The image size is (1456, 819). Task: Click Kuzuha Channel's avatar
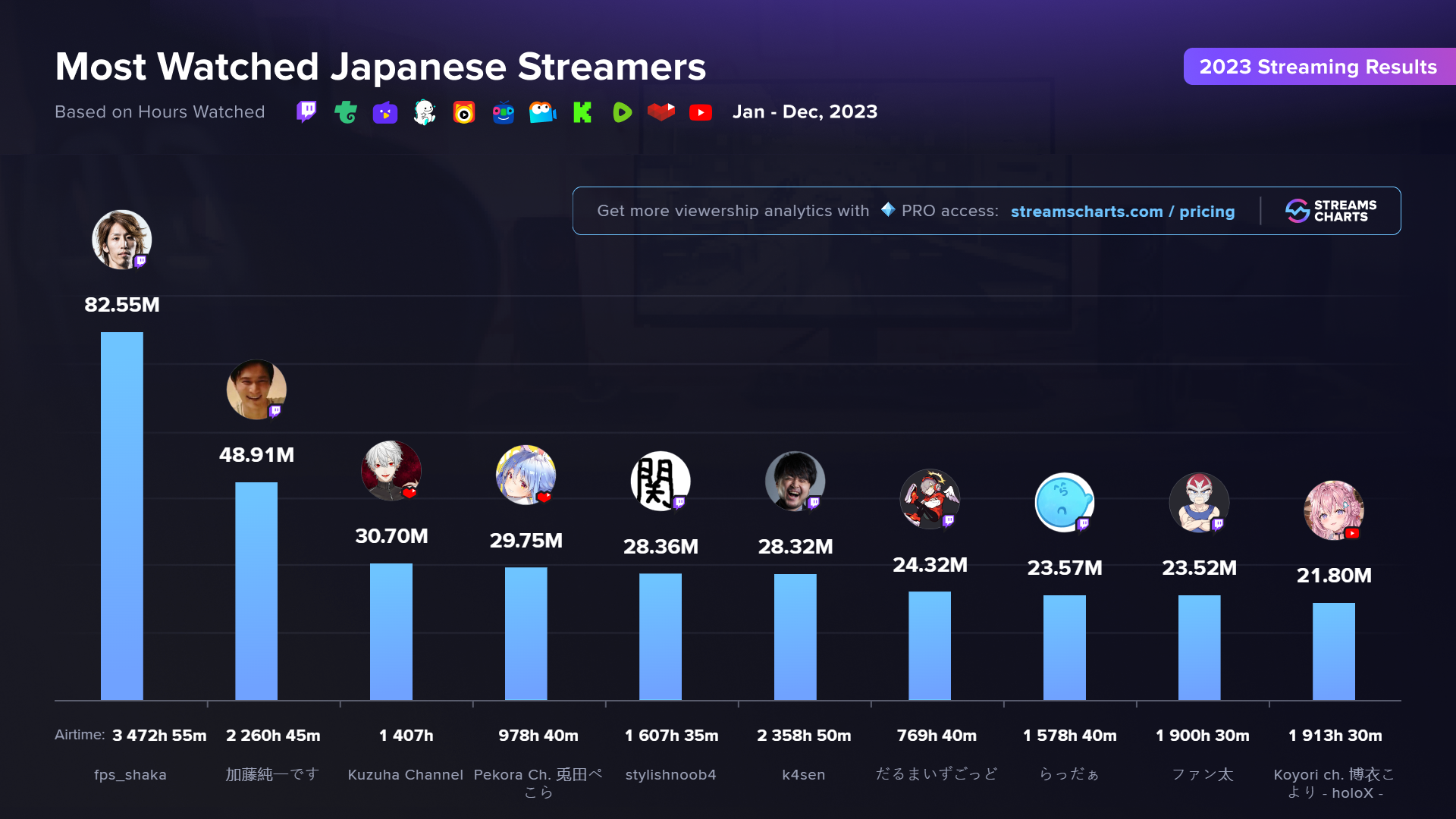[x=391, y=470]
